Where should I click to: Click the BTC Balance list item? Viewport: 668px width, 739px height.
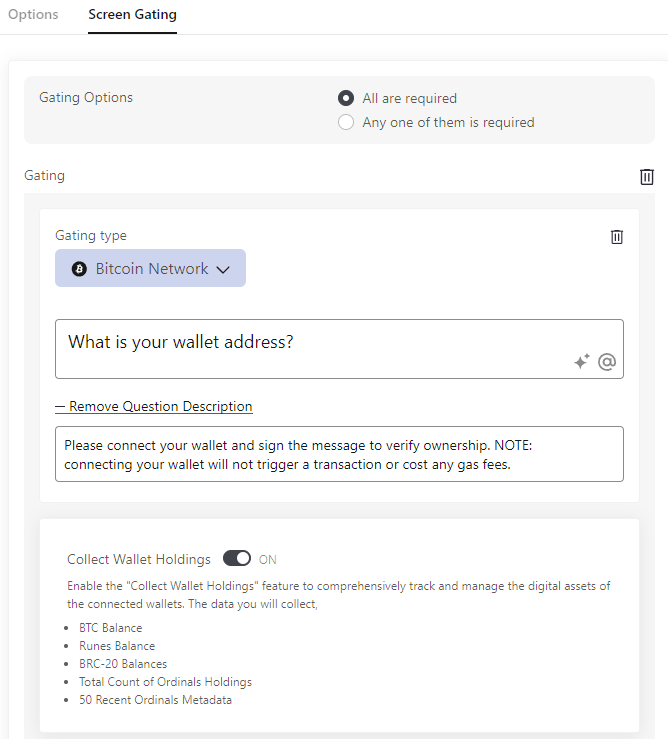(110, 628)
